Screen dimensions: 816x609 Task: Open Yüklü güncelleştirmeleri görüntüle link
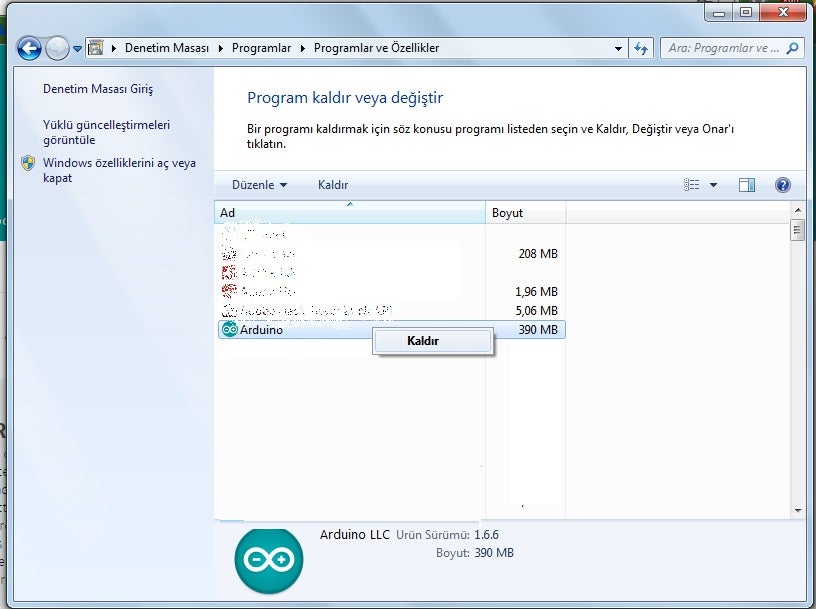coord(106,132)
